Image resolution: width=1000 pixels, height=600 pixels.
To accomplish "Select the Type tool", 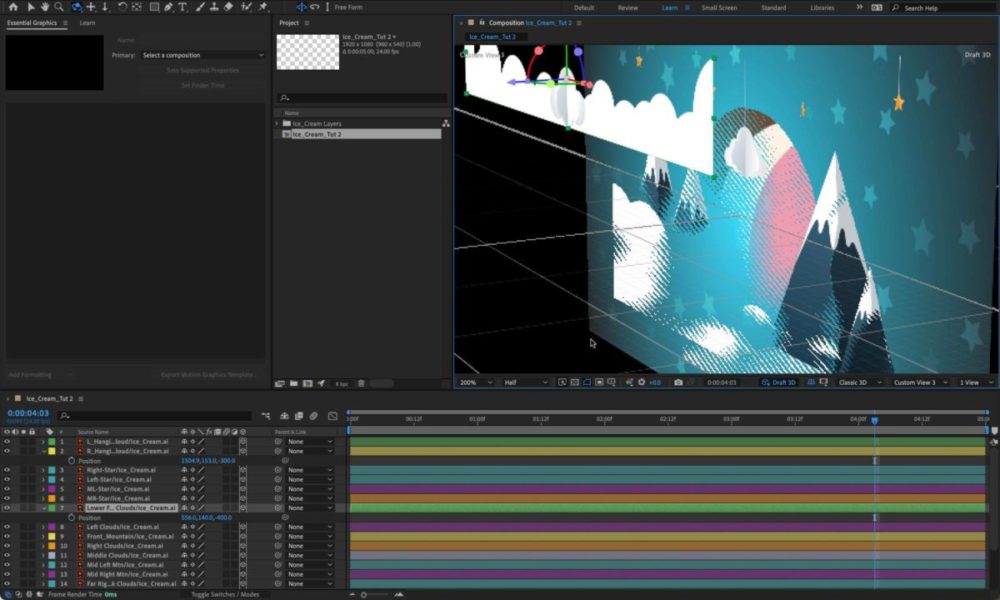I will 183,7.
